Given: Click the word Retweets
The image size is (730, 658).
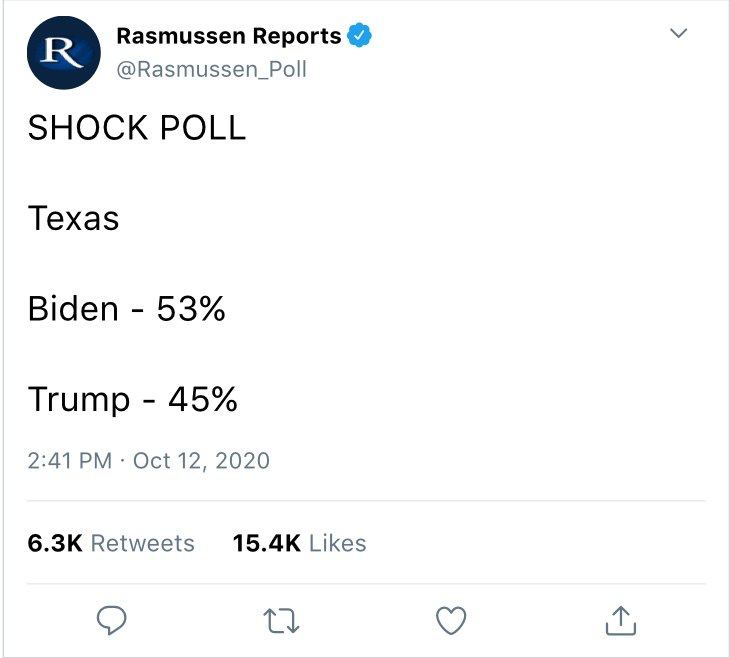Looking at the screenshot, I should click(142, 543).
